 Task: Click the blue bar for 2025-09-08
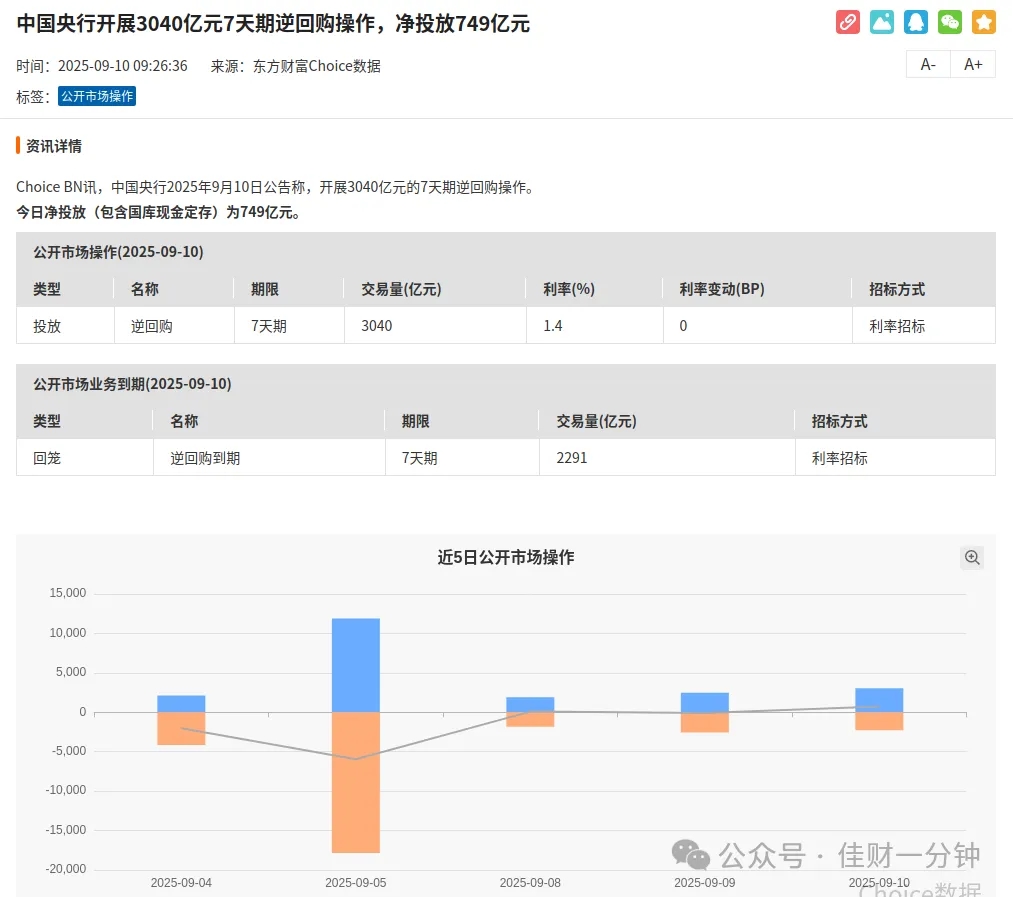[530, 704]
